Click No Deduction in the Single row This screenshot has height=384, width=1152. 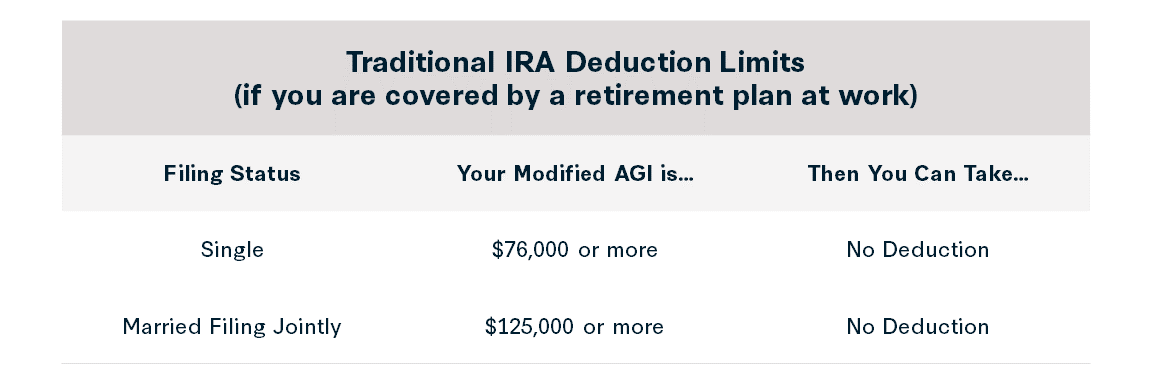tap(918, 250)
